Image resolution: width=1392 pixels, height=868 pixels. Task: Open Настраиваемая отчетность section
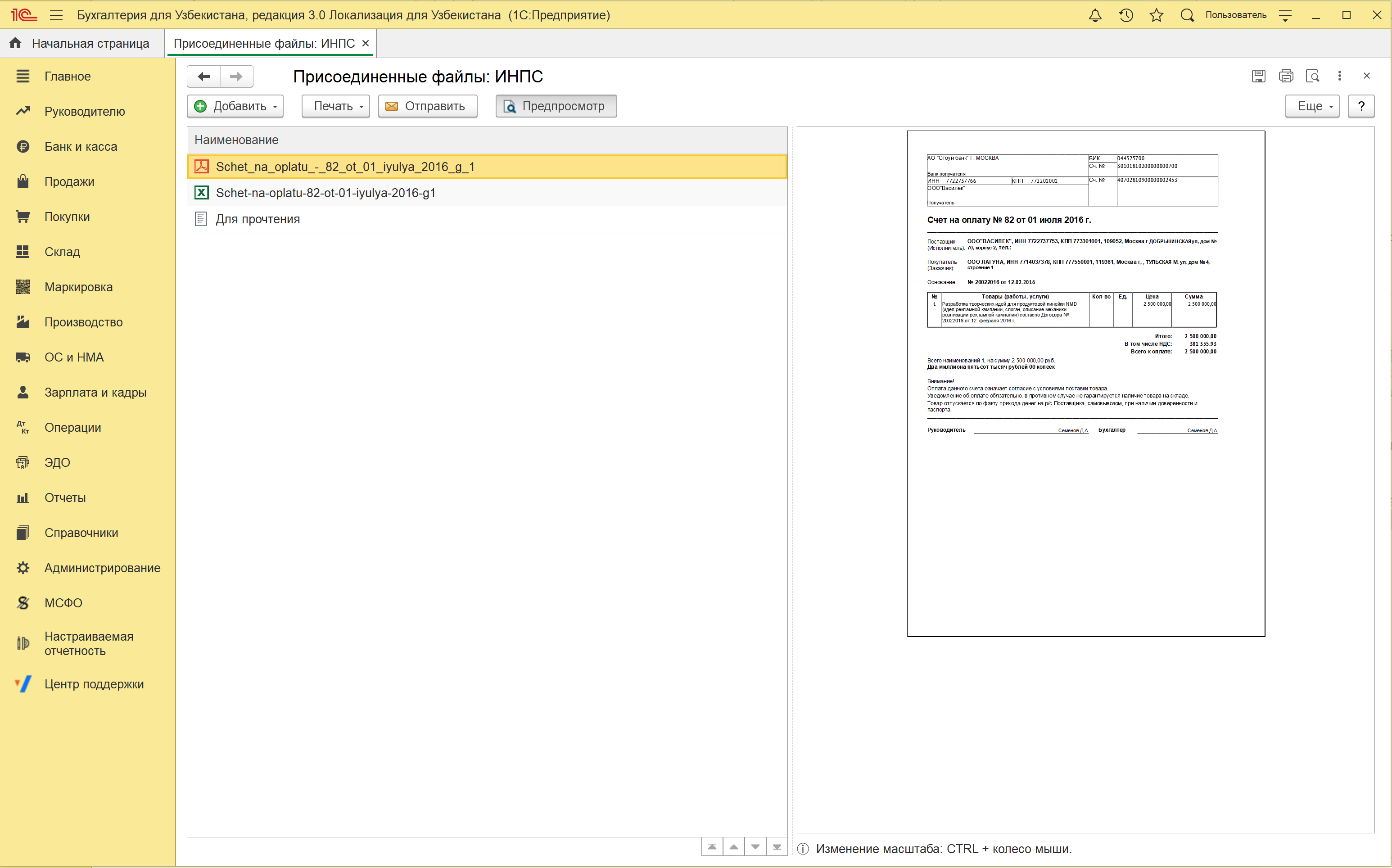pyautogui.click(x=88, y=643)
